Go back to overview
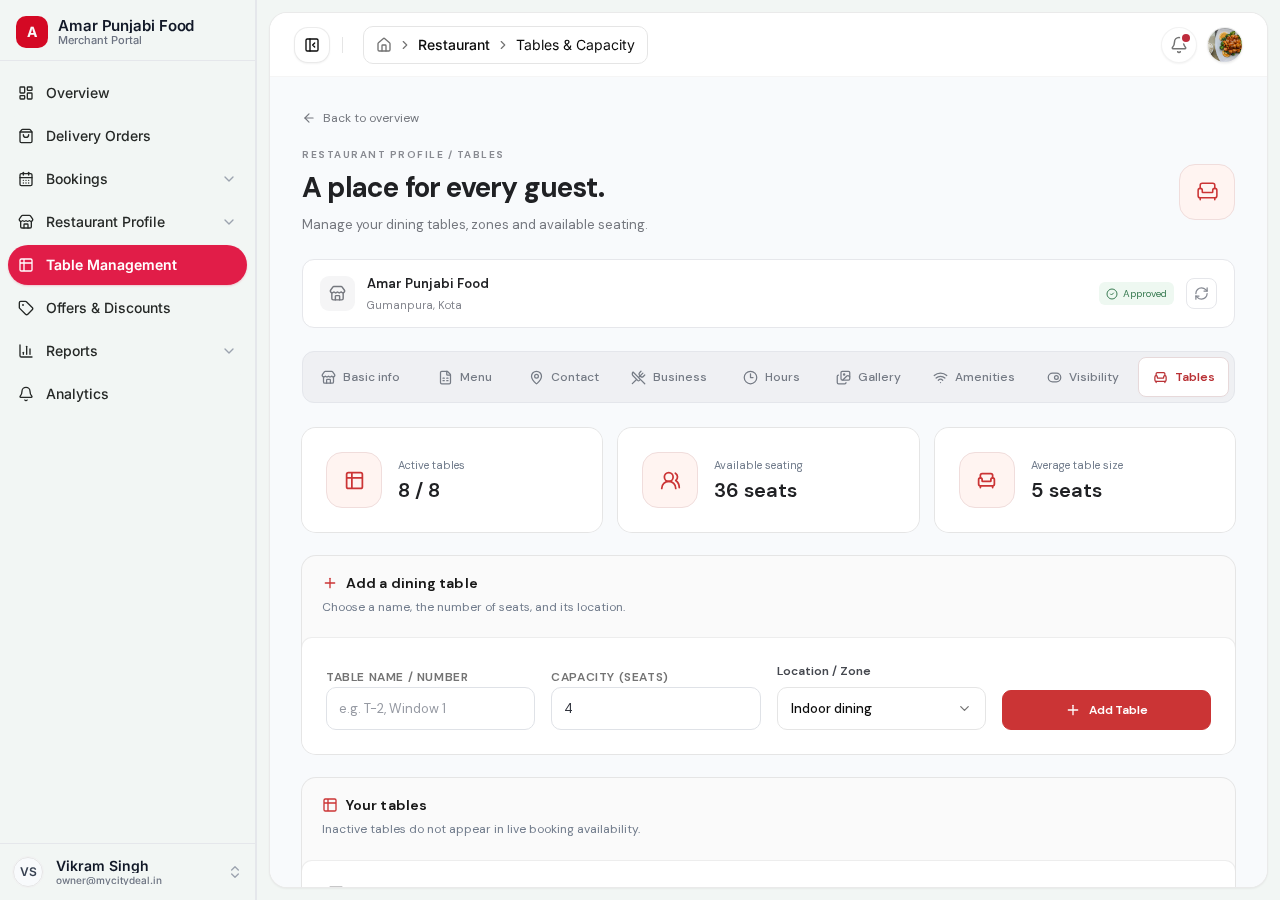This screenshot has height=900, width=1280. pos(361,118)
